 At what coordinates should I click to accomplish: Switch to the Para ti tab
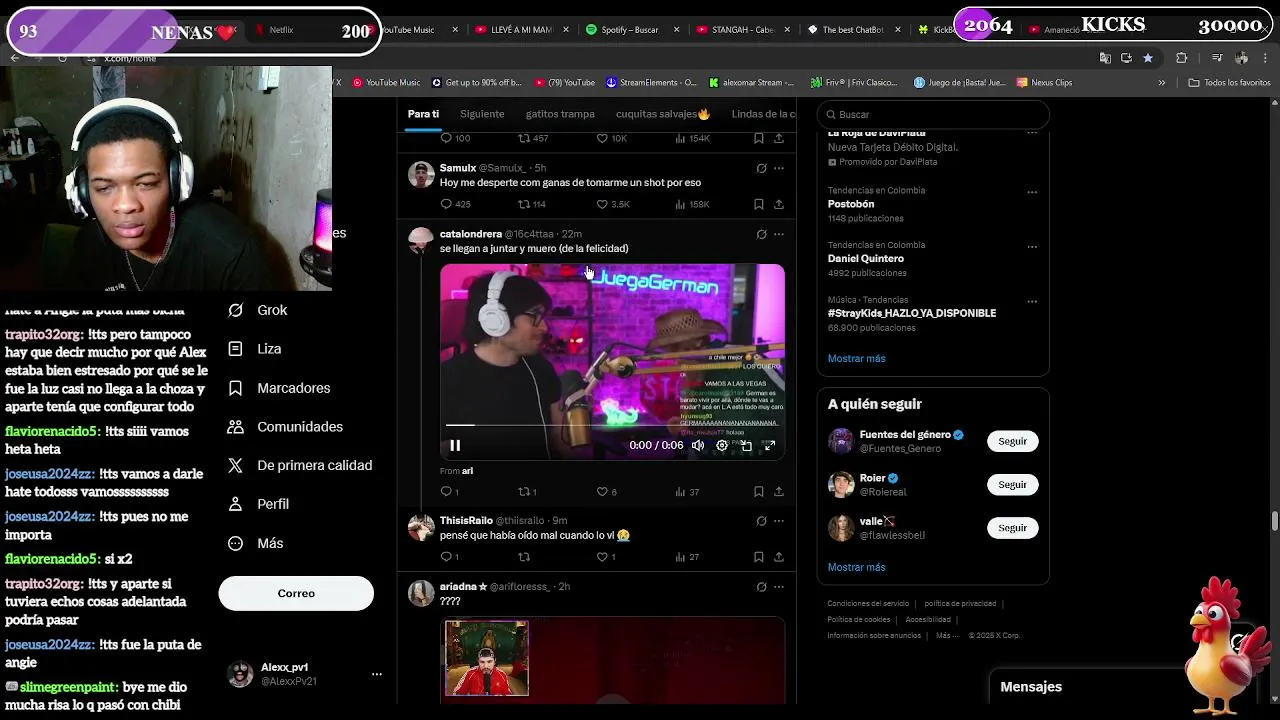point(423,114)
